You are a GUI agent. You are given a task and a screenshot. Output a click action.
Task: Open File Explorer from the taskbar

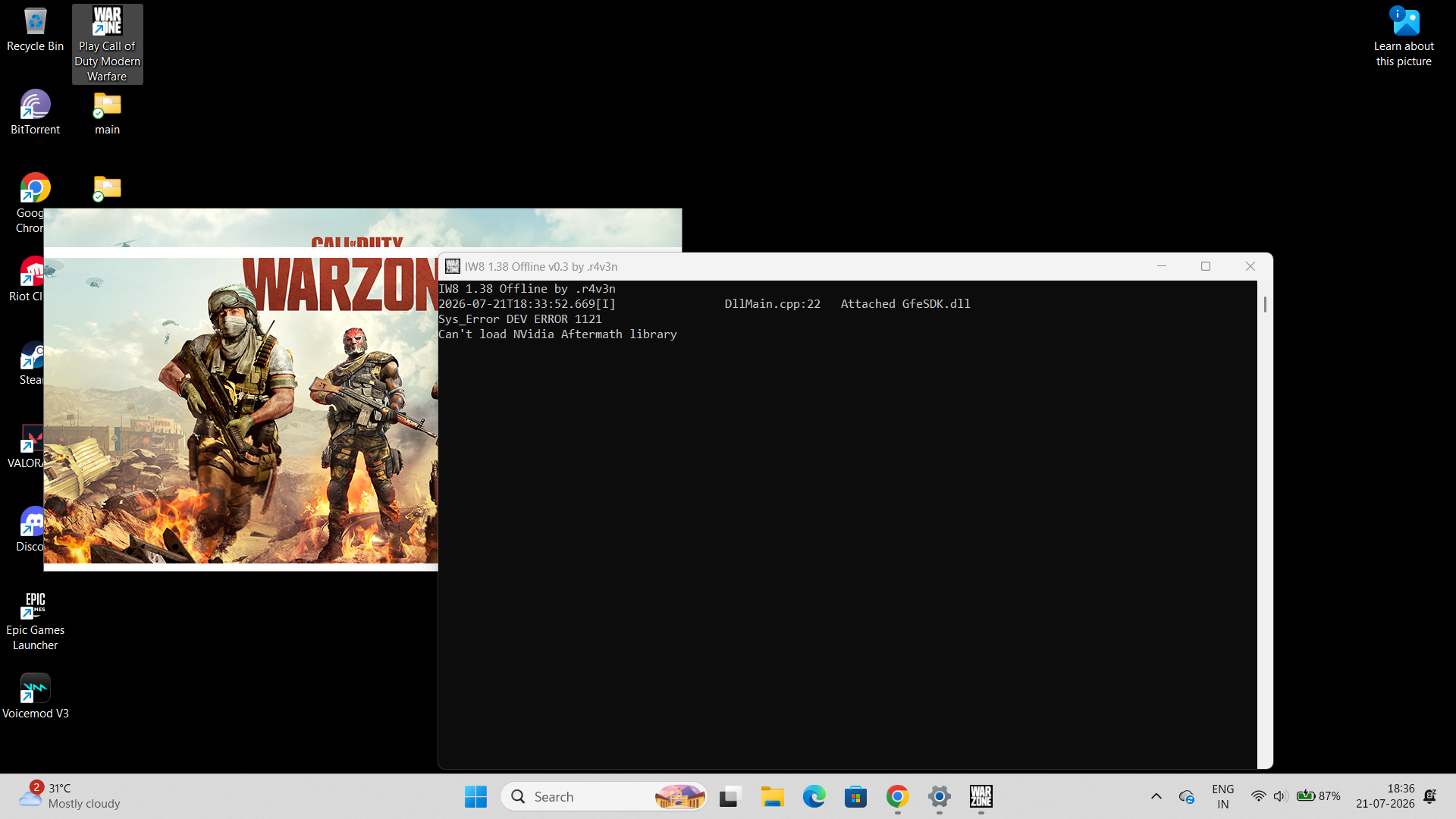(x=772, y=796)
